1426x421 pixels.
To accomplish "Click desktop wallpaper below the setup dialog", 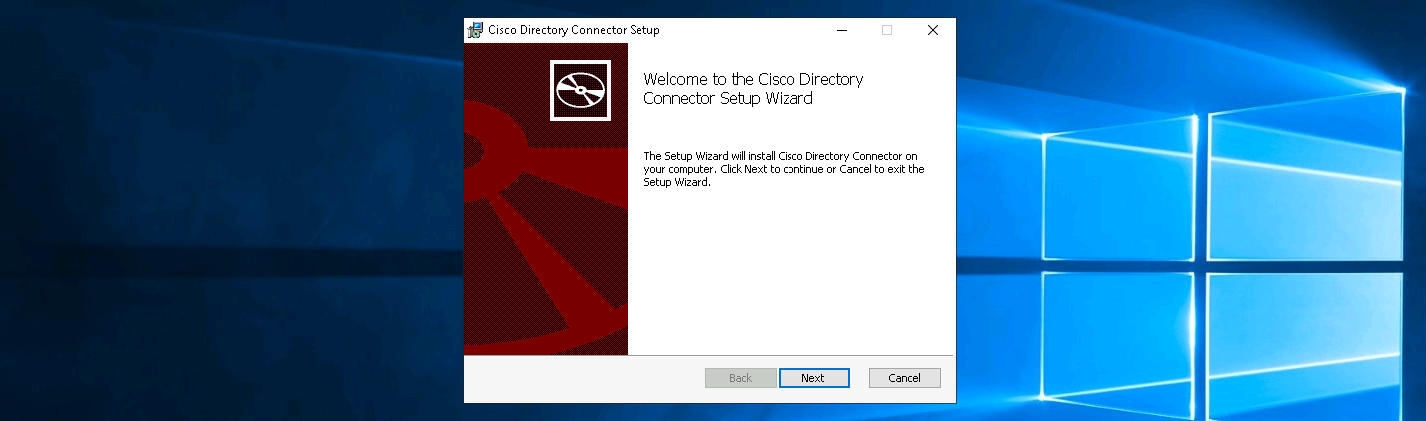I will pyautogui.click(x=710, y=412).
